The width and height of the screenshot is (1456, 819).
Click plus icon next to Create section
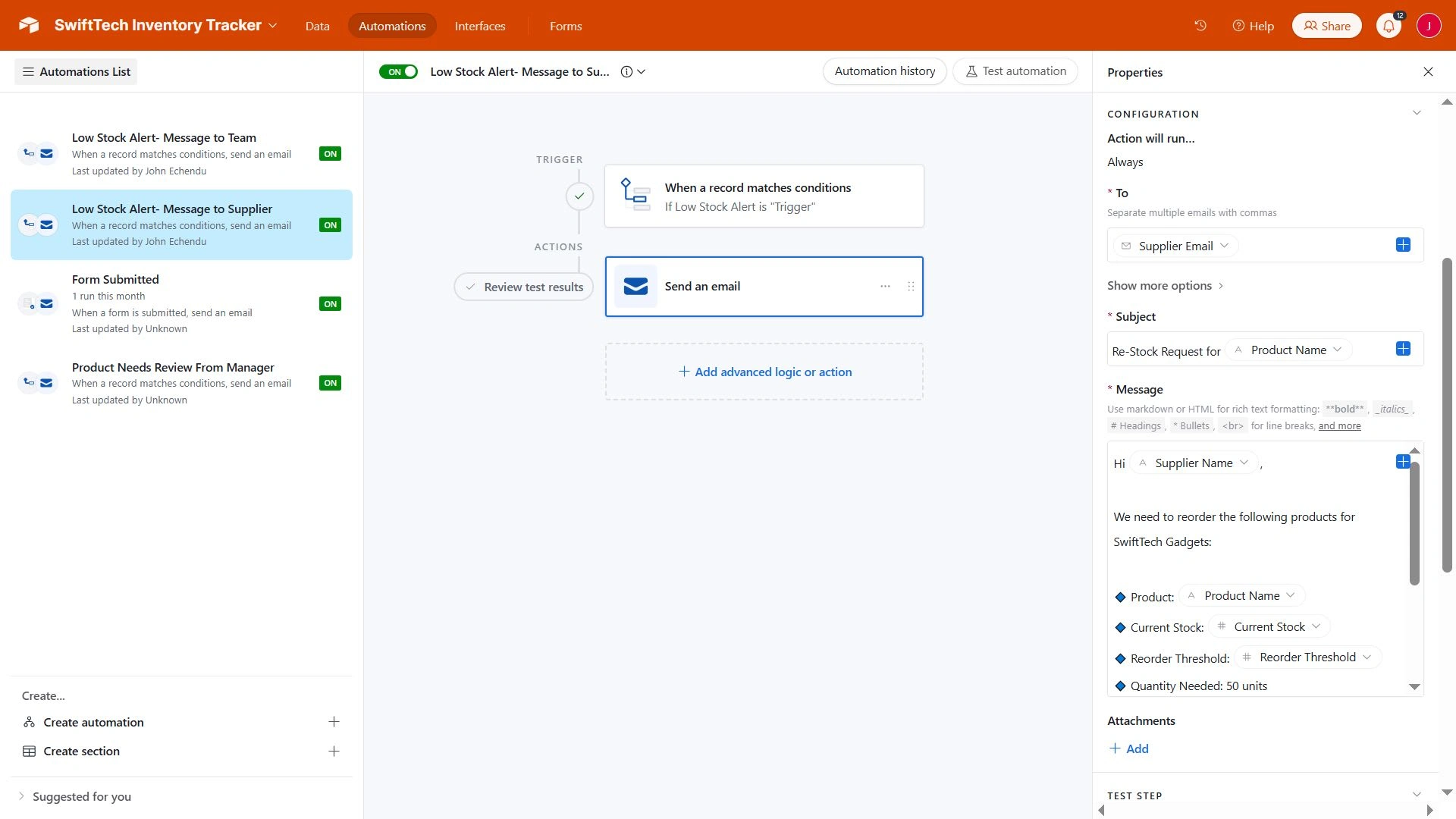pos(334,752)
